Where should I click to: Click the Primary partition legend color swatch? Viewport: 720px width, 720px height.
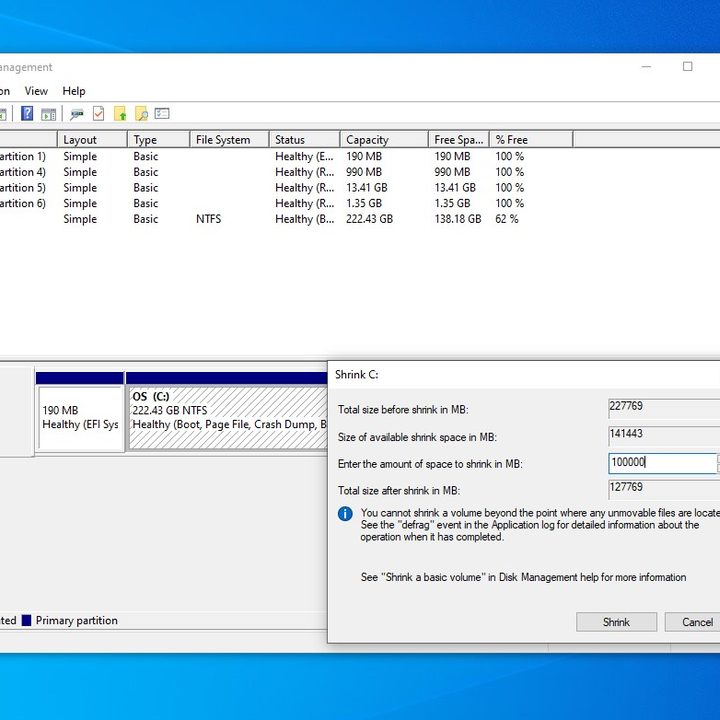[27, 620]
